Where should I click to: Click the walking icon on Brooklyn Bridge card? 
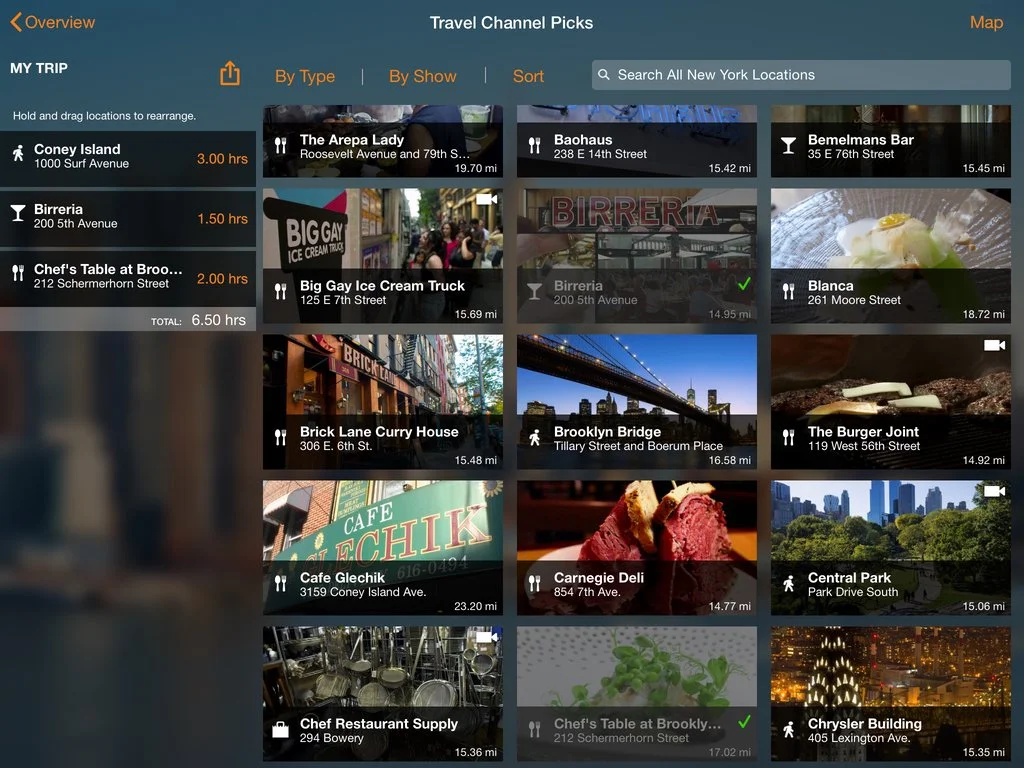(x=535, y=438)
